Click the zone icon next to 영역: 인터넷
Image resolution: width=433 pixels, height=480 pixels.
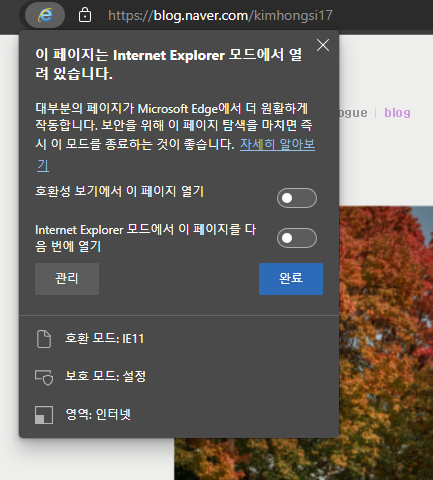[44, 415]
